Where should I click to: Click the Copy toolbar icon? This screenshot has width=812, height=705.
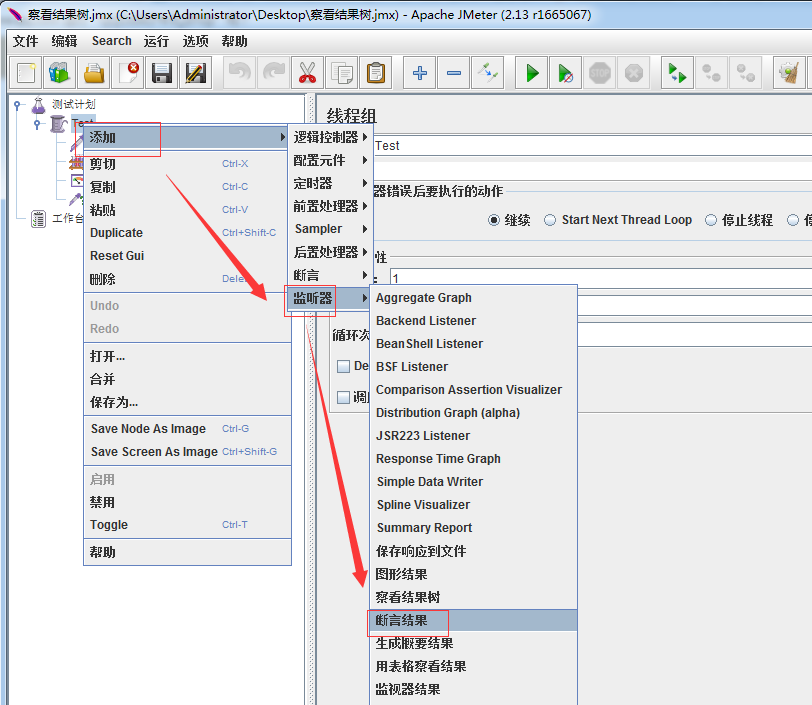(x=342, y=73)
